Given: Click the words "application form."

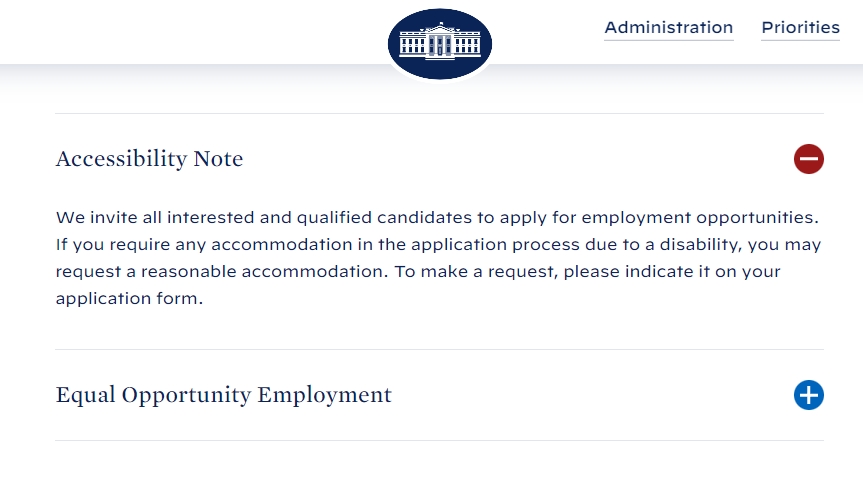Looking at the screenshot, I should point(129,299).
